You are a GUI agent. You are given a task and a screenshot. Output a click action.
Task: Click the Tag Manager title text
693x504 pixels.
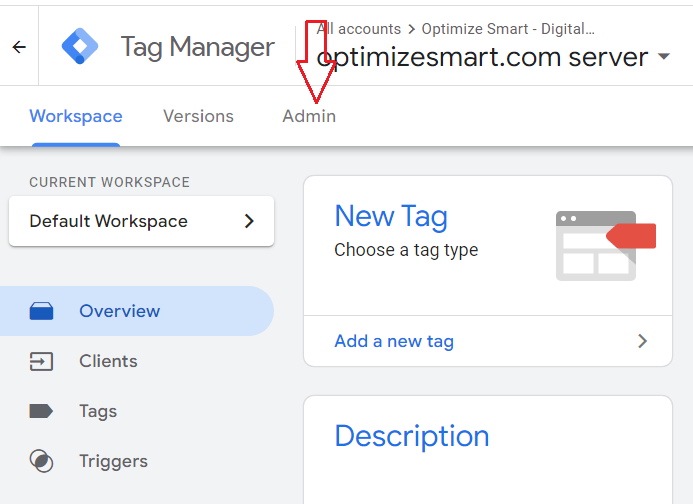197,47
